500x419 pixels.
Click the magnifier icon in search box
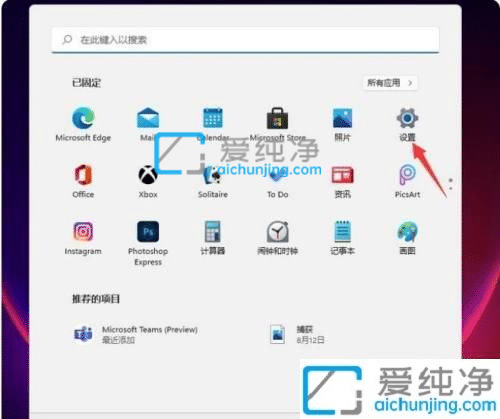click(67, 40)
